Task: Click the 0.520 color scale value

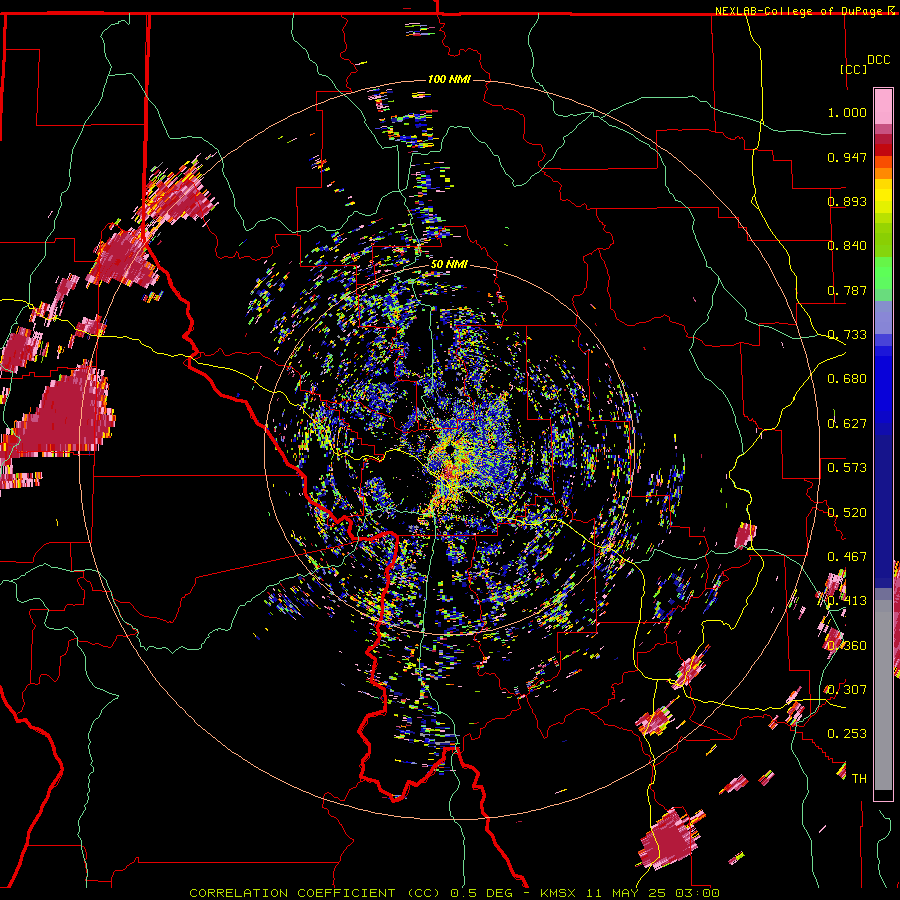Action: (847, 513)
